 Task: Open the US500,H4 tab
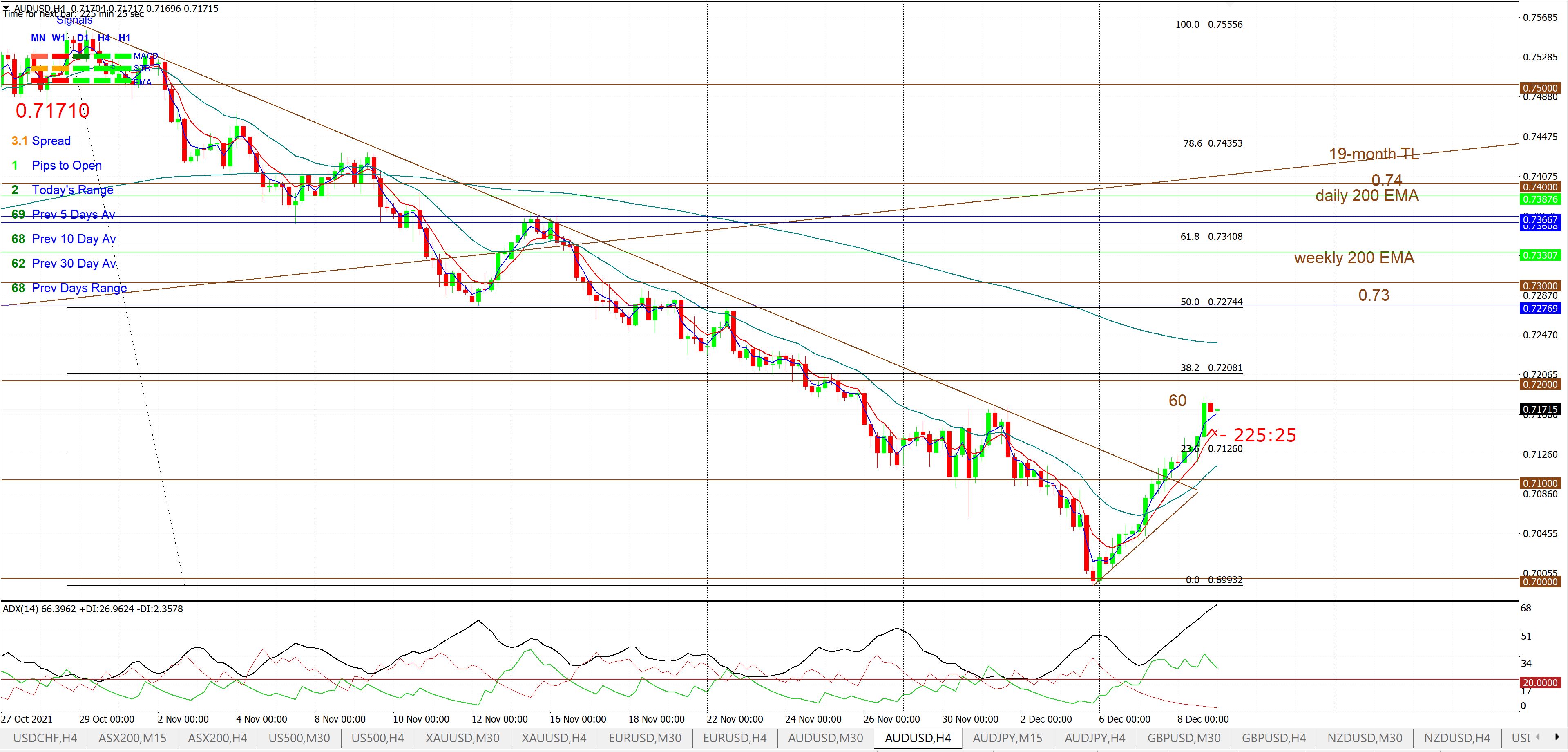point(377,738)
